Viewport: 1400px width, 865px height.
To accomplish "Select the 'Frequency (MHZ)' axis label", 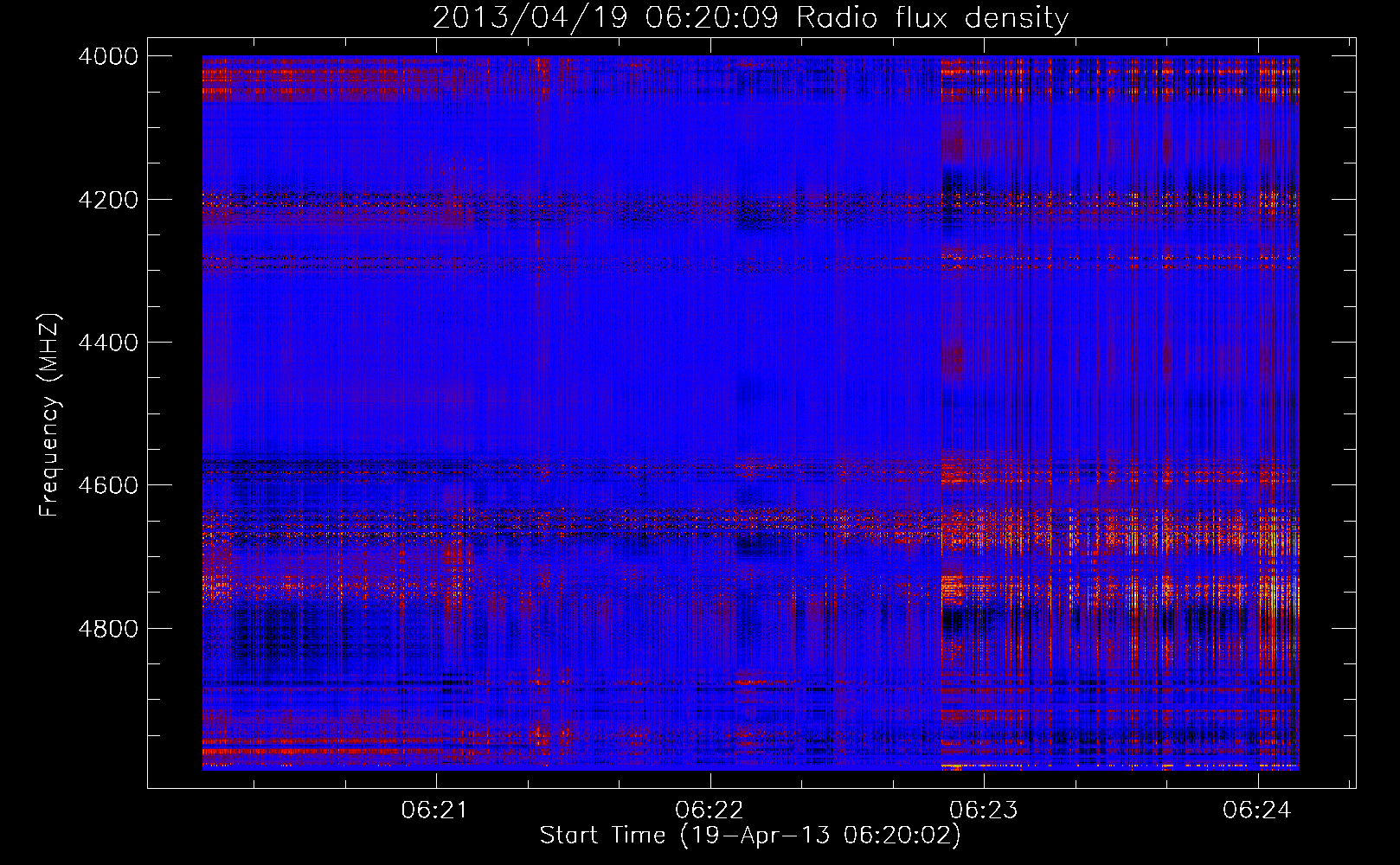I will 50,415.
